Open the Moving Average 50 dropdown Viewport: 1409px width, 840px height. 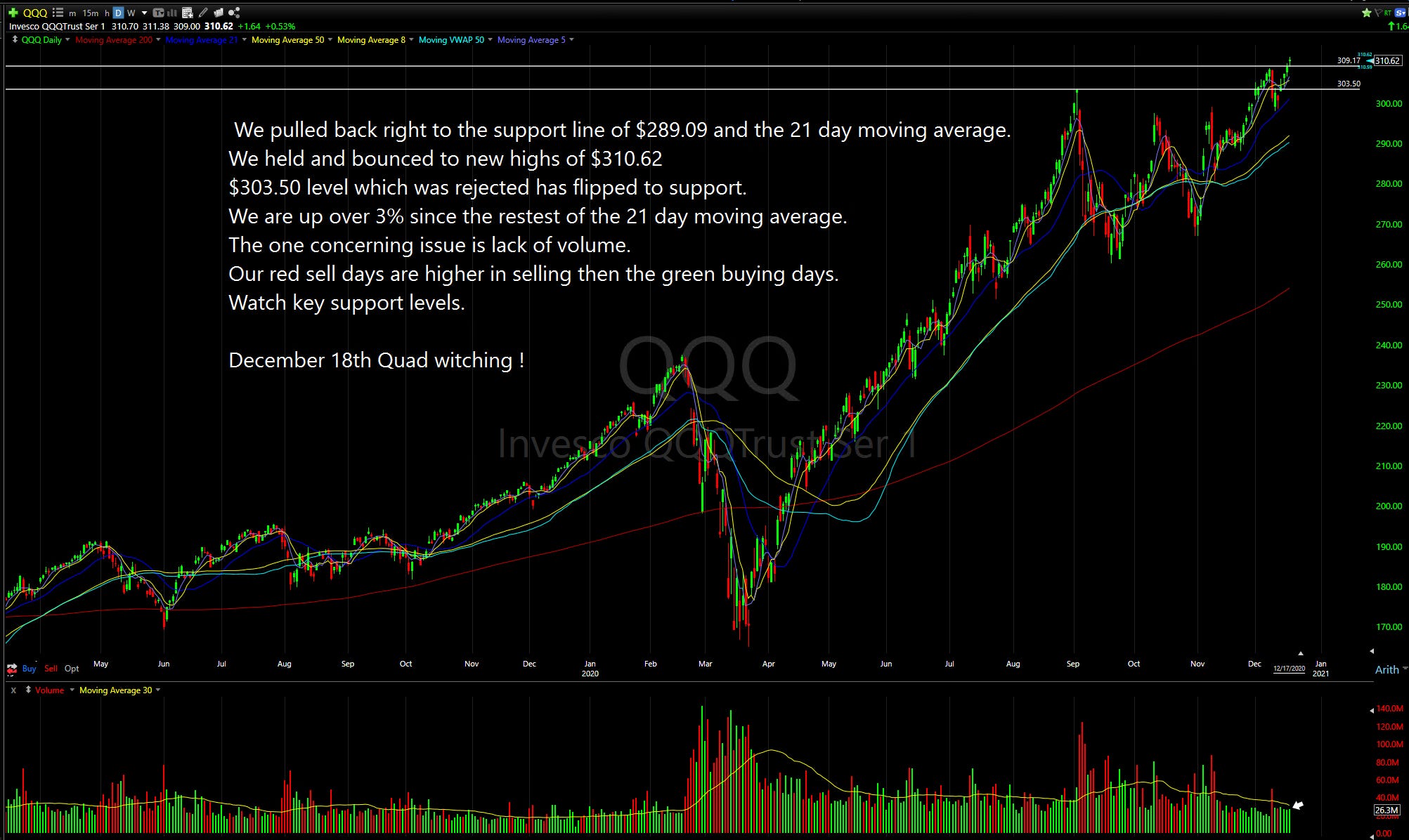[x=330, y=39]
